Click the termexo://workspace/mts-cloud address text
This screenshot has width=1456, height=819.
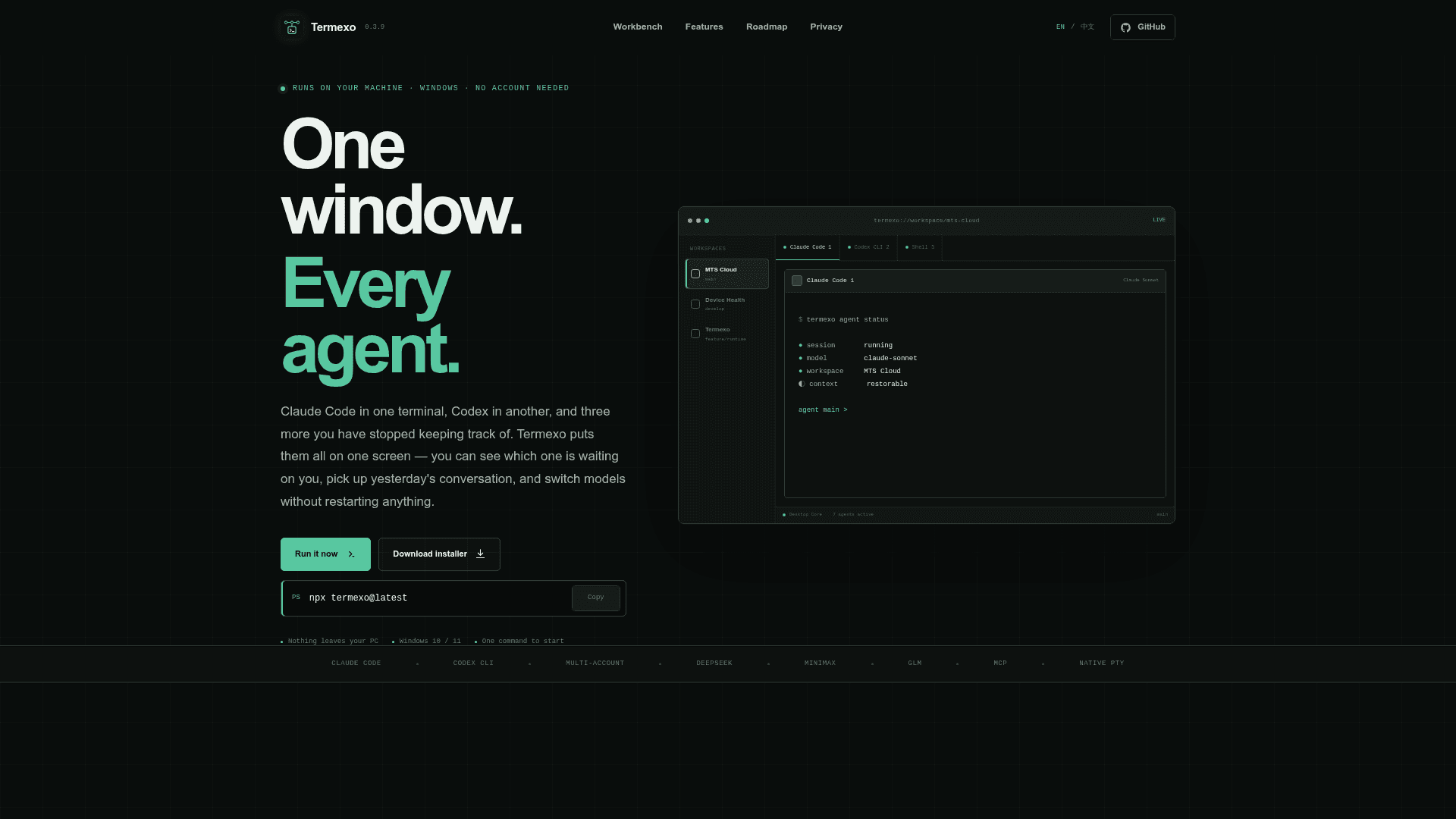point(927,221)
